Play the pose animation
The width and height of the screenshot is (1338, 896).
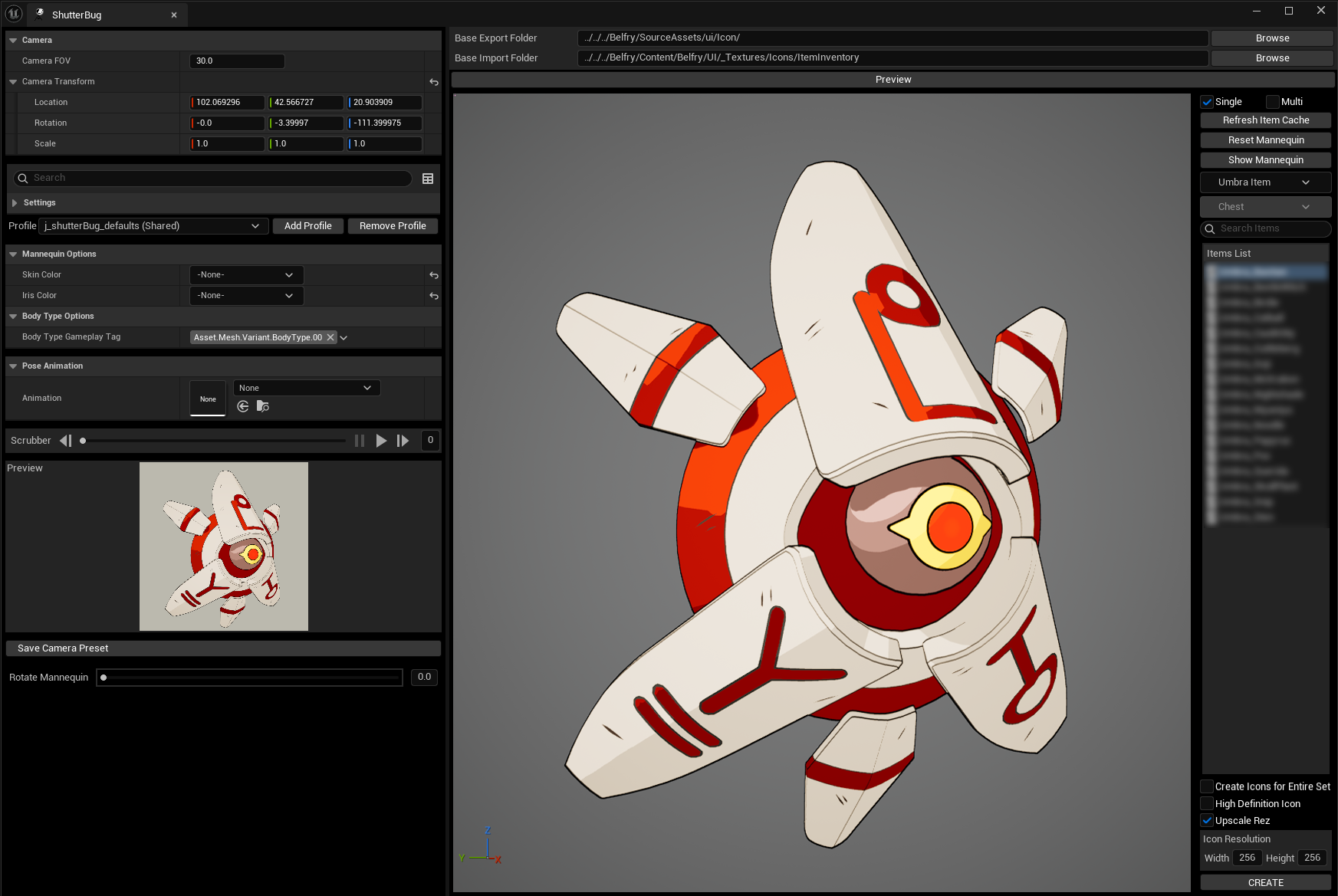(x=381, y=441)
